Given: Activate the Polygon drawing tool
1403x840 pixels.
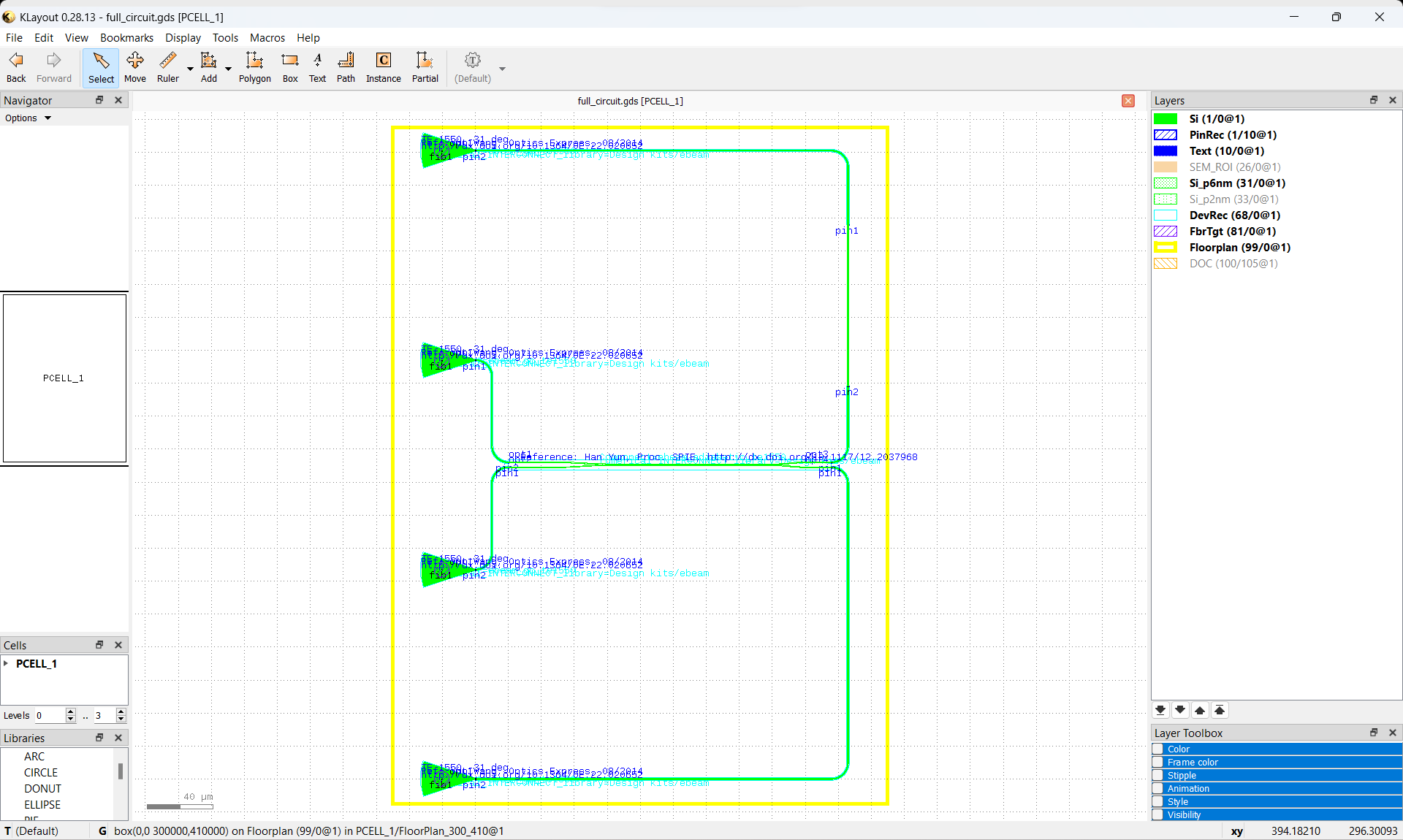Looking at the screenshot, I should click(x=254, y=67).
